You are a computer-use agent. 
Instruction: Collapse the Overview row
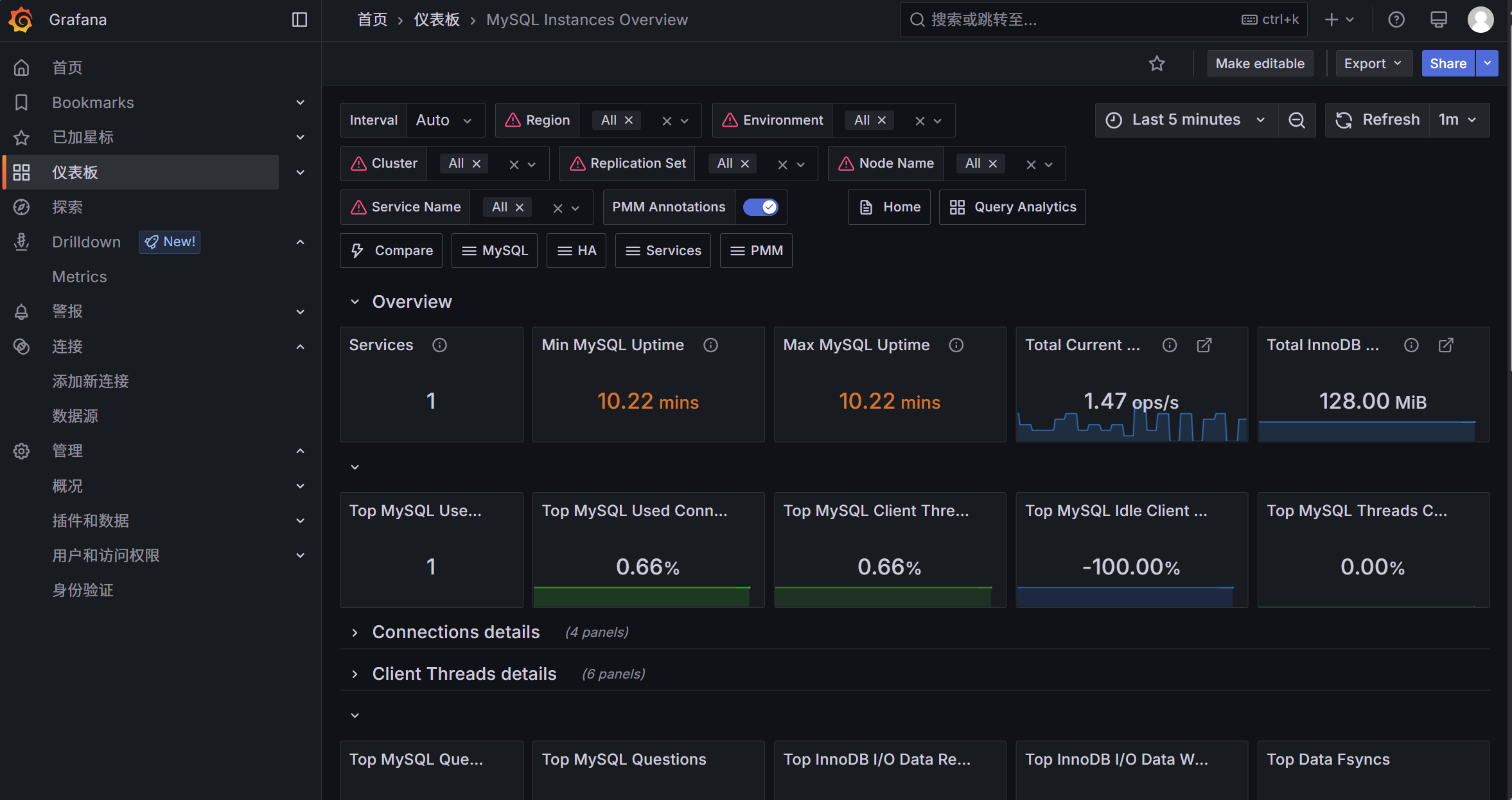click(x=355, y=301)
